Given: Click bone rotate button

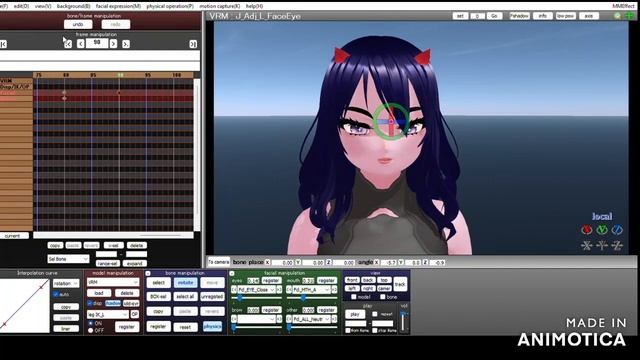Looking at the screenshot, I should [185, 282].
